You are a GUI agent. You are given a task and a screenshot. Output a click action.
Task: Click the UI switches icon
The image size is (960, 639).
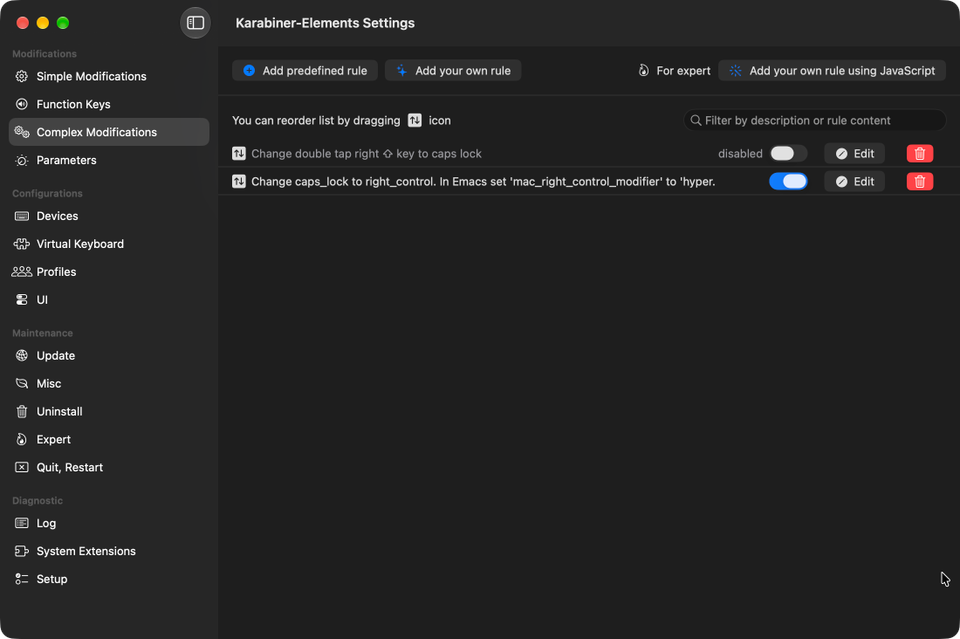pos(21,300)
